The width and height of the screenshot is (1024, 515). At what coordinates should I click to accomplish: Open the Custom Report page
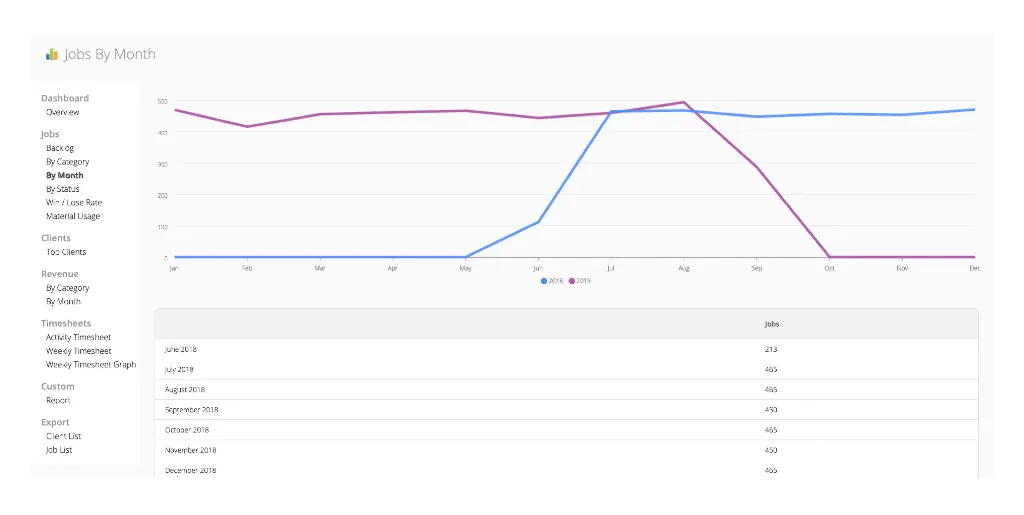tap(58, 400)
